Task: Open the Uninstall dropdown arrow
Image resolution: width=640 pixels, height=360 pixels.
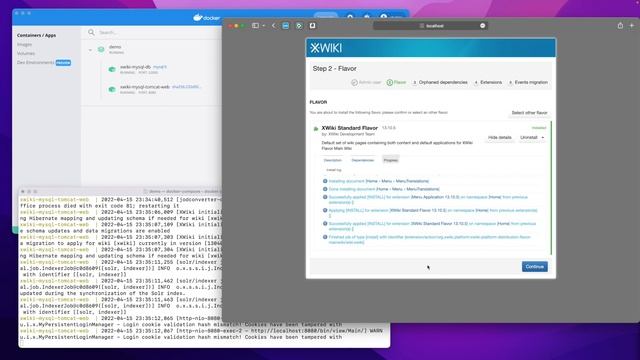Action: point(542,138)
